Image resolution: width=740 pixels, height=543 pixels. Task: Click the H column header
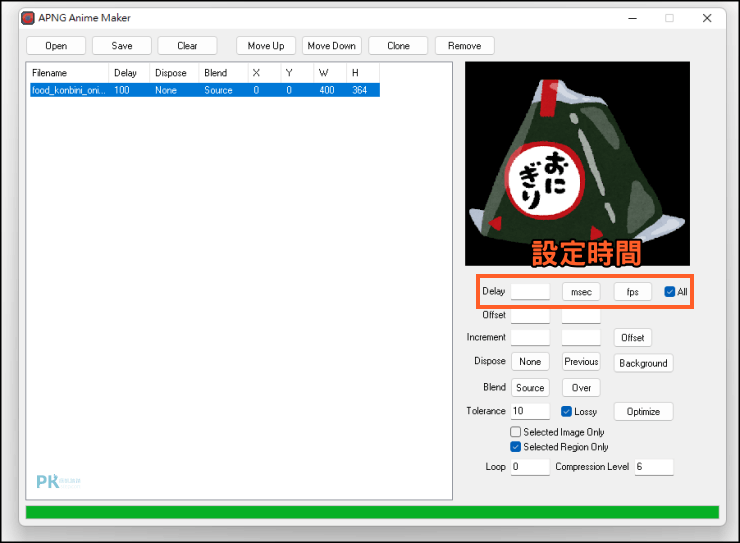(x=363, y=73)
